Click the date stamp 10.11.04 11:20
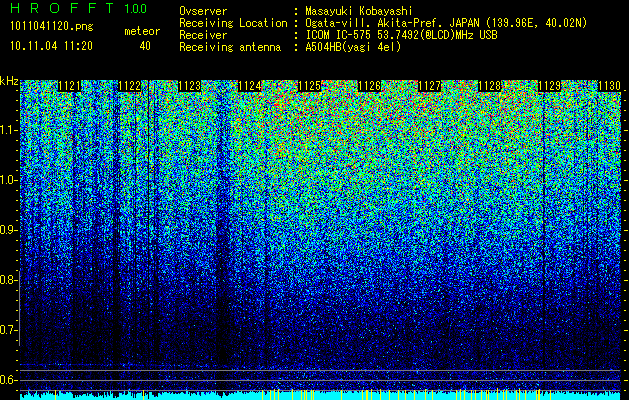 [x=51, y=46]
